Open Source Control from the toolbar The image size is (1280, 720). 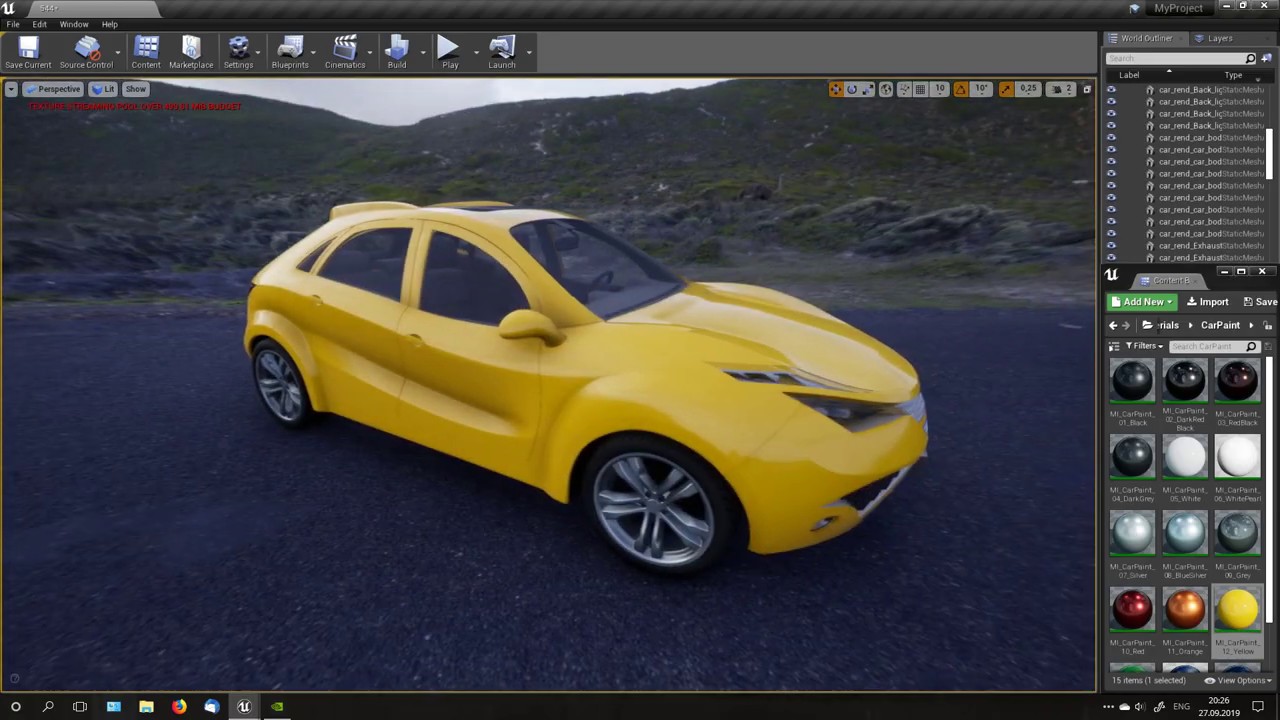(86, 53)
